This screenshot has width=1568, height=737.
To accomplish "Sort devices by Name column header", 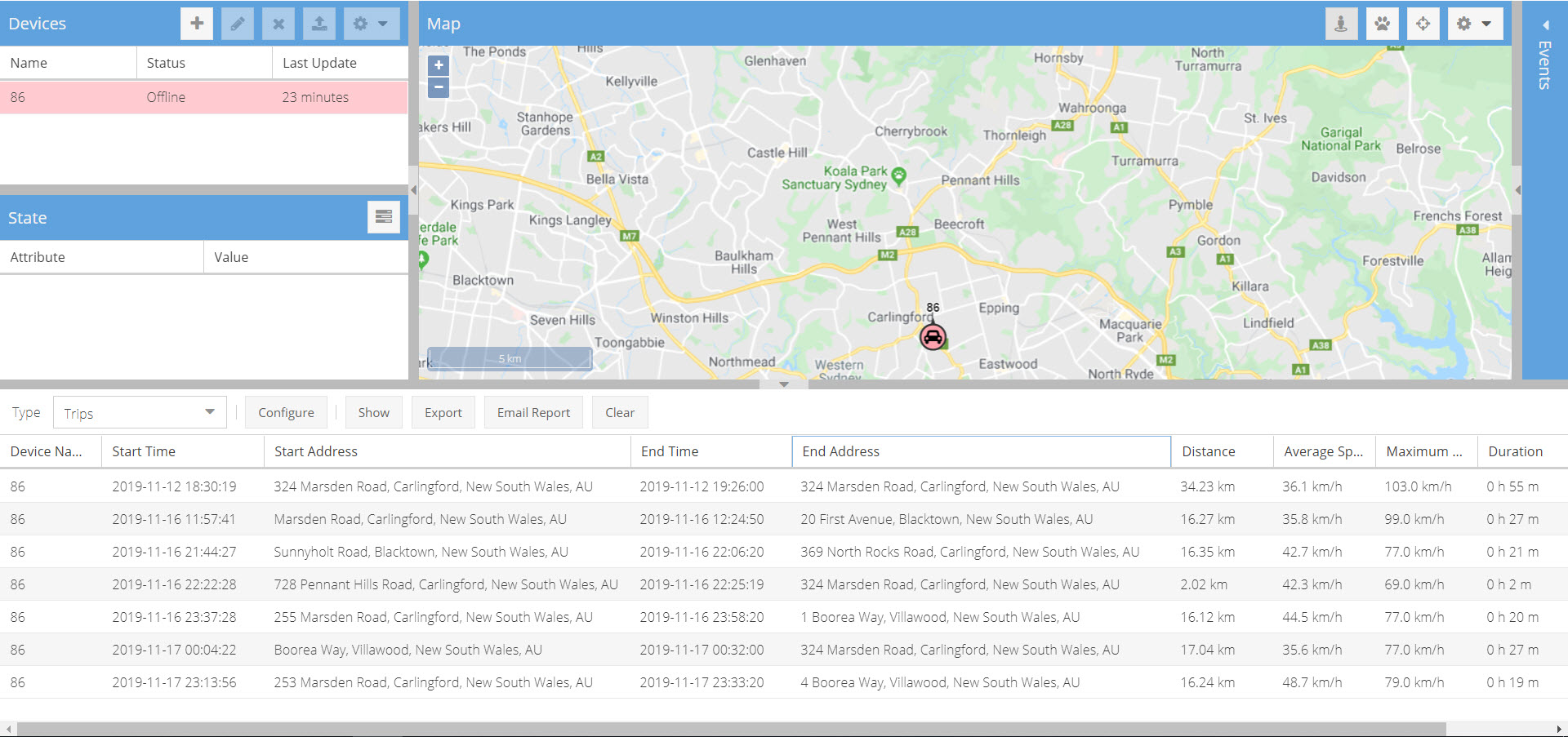I will (x=68, y=63).
